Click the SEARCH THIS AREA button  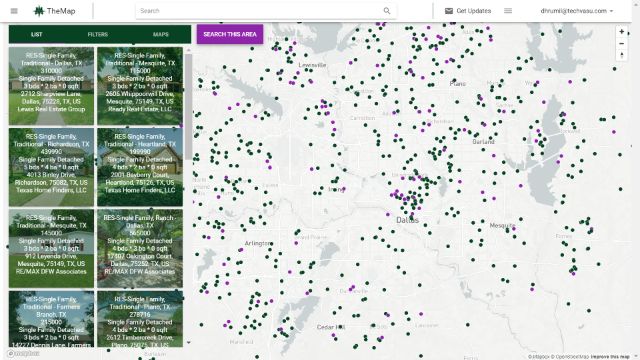[x=230, y=34]
